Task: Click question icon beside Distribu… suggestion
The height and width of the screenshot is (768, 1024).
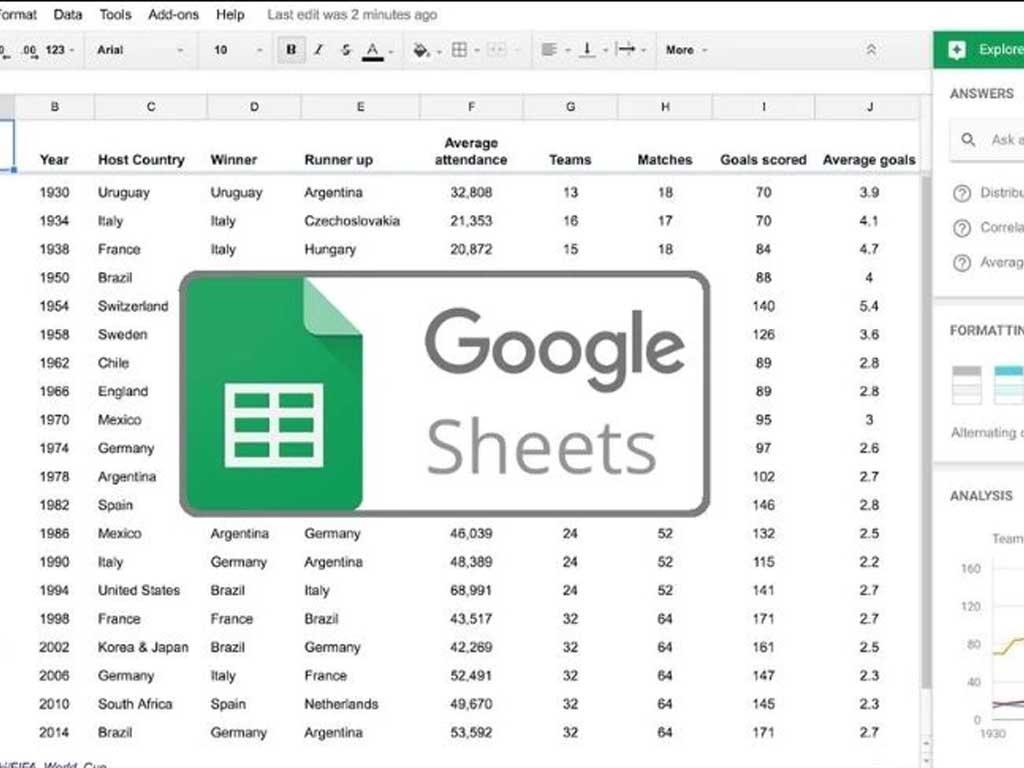Action: [x=962, y=193]
